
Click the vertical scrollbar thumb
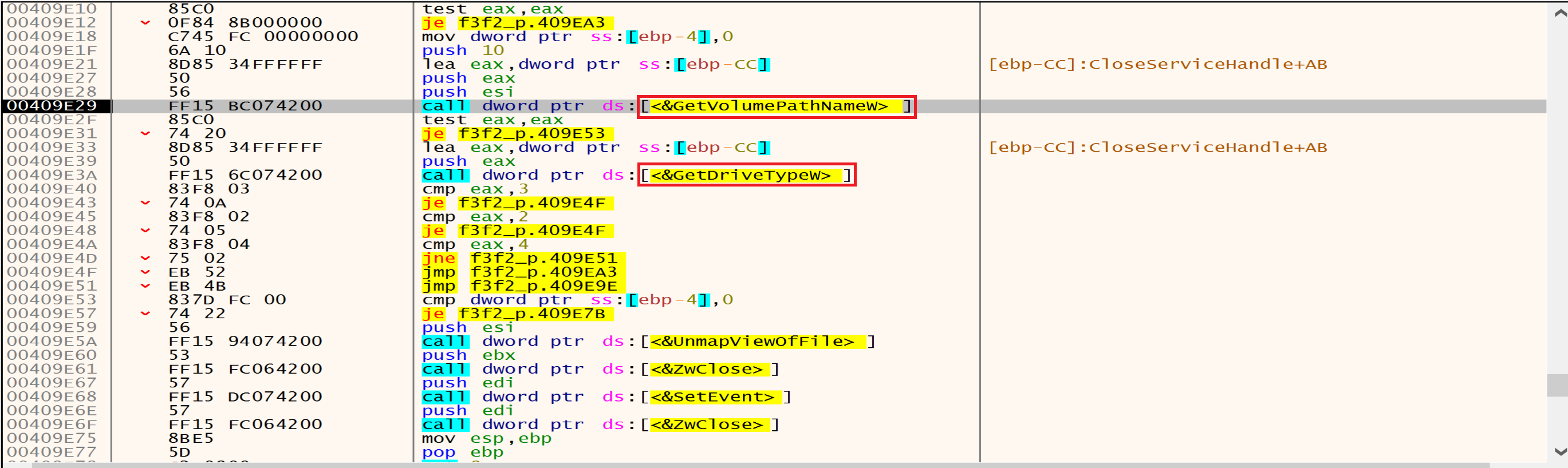[x=1557, y=386]
